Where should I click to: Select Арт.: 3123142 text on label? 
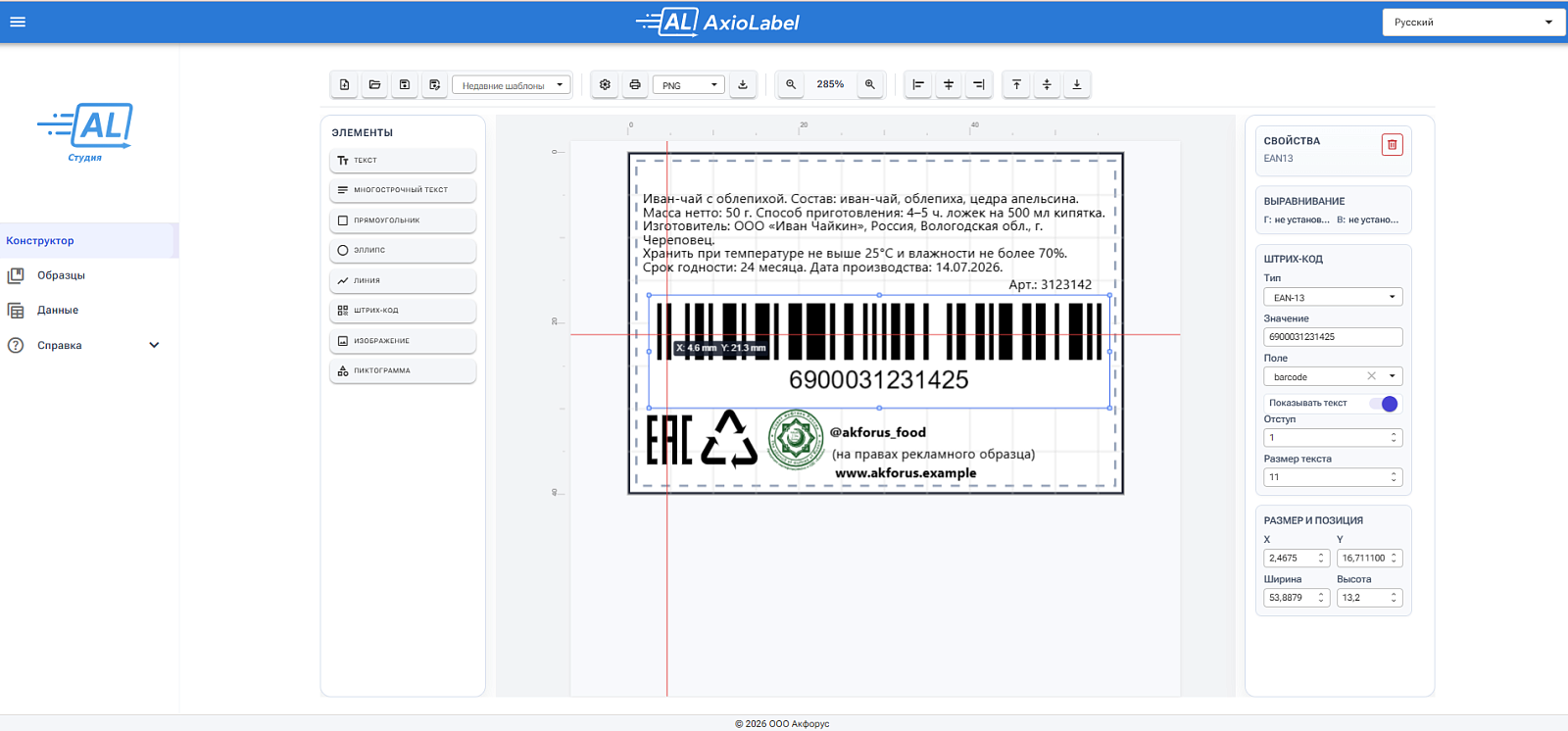point(1050,284)
